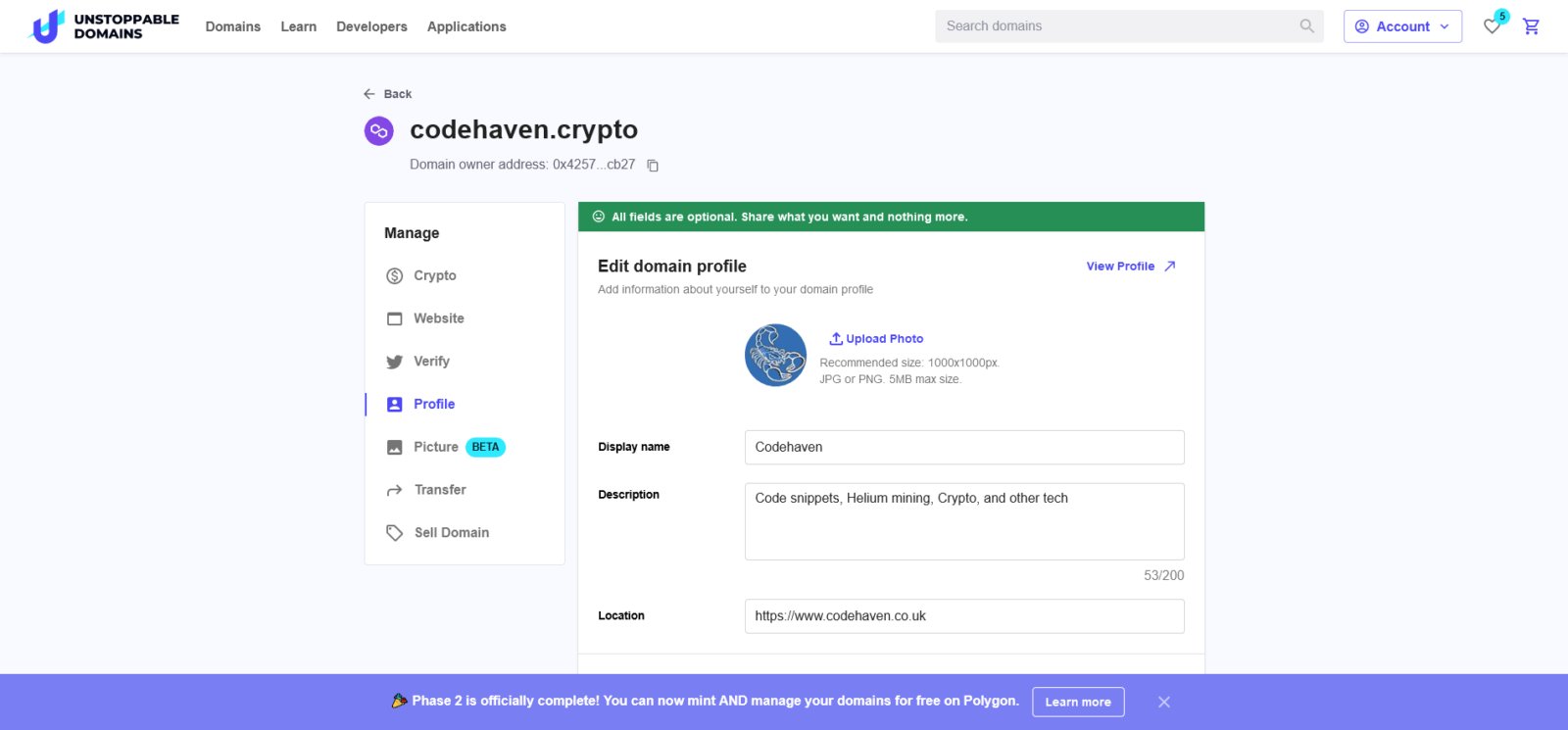This screenshot has height=730, width=1568.
Task: Open the Domains menu
Action: pos(233,26)
